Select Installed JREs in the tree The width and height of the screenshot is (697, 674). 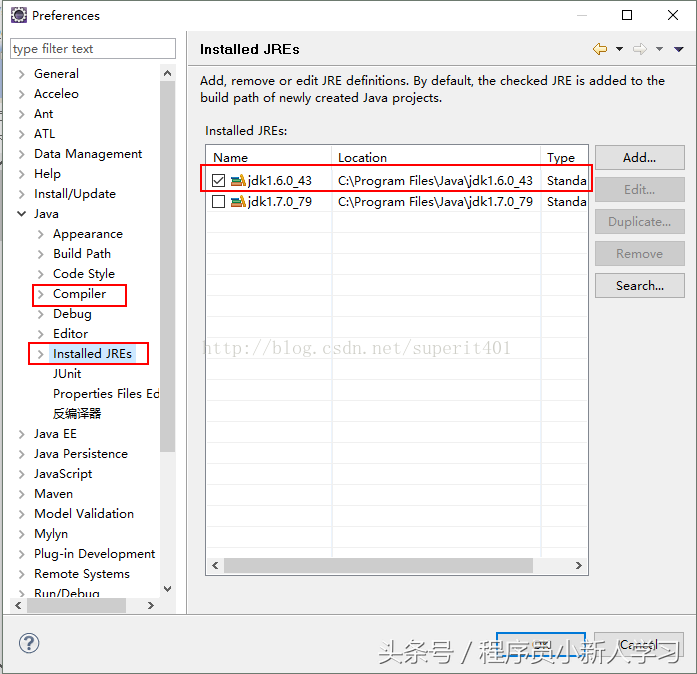pos(92,354)
